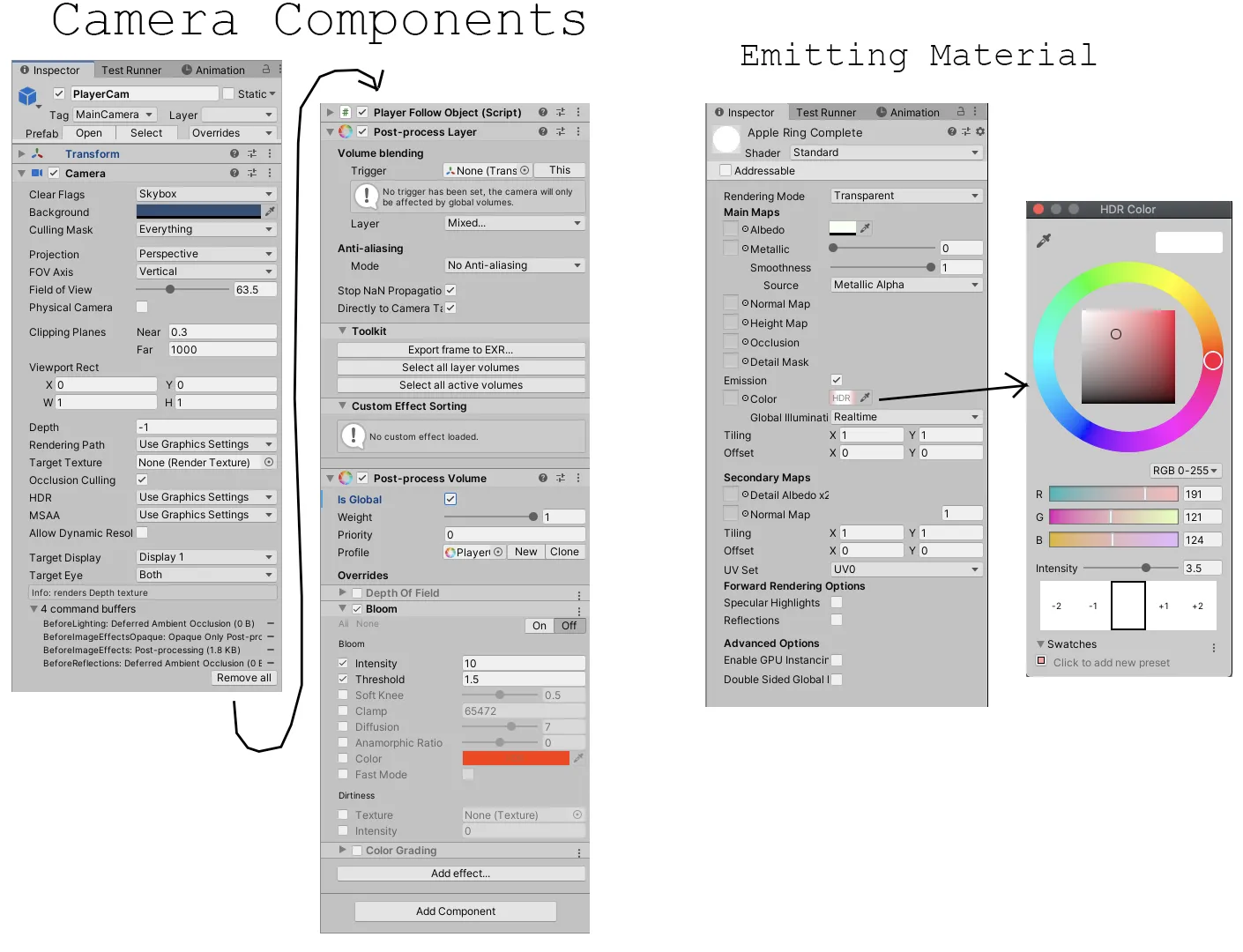Lock the Camera Components inspector with the padlock icon

pos(265,69)
